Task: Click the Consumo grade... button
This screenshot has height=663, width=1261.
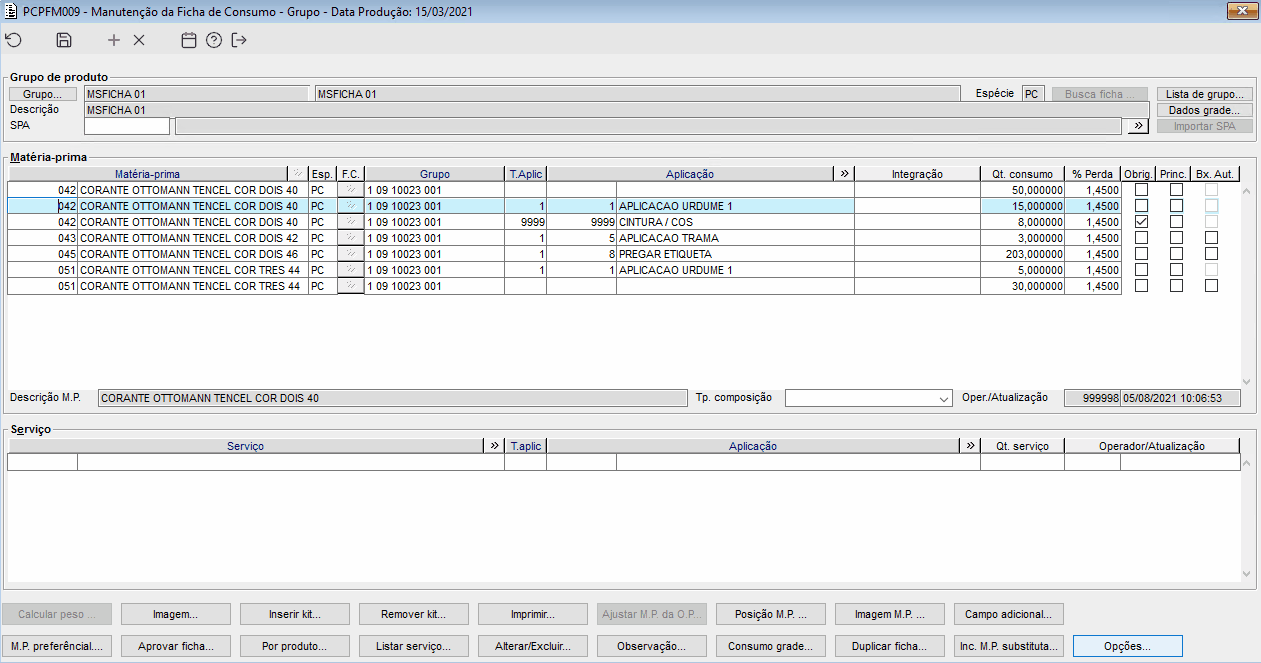Action: coord(771,646)
